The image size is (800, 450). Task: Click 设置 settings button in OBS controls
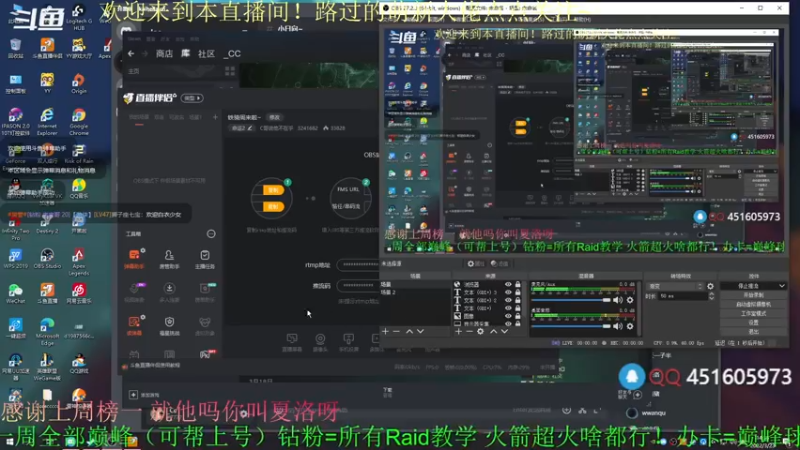pos(754,322)
